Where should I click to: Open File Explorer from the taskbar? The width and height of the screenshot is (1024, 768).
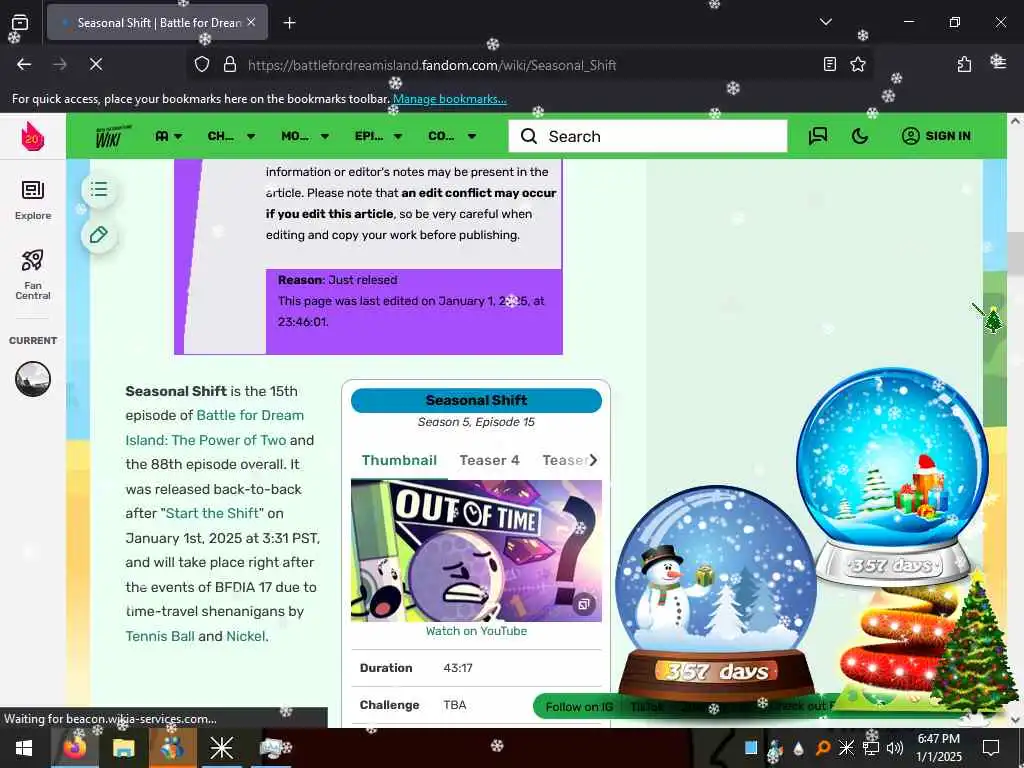point(123,748)
